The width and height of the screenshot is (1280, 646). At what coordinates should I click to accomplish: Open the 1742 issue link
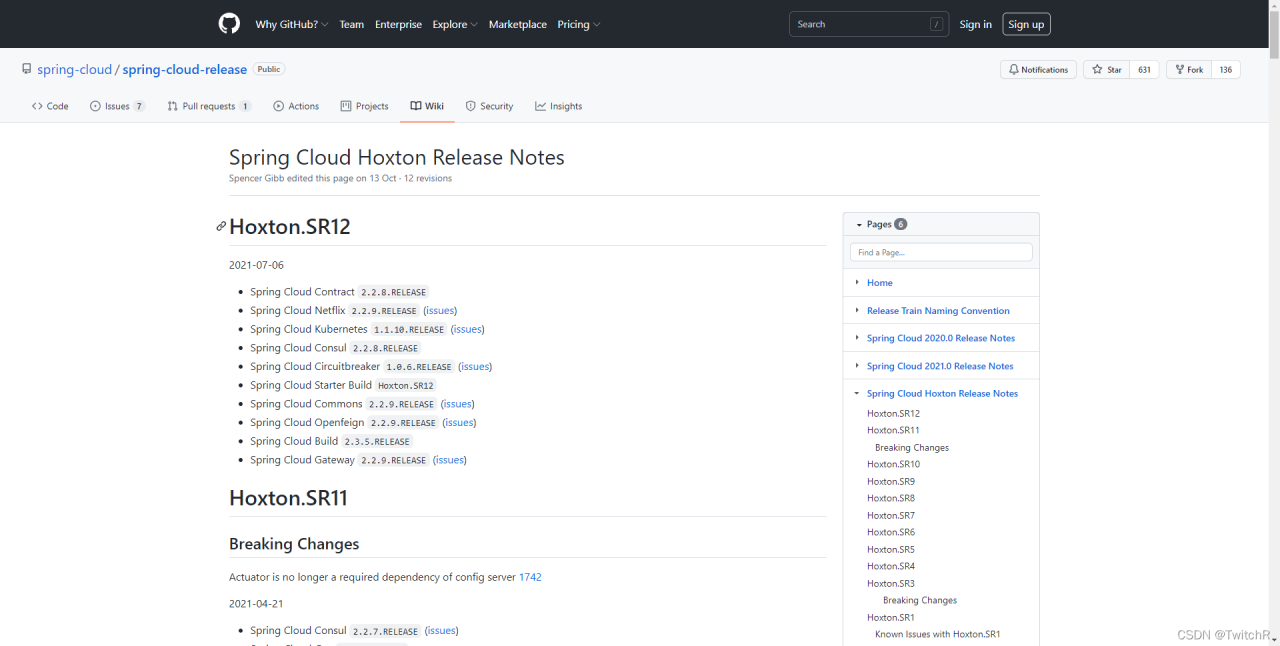pos(530,577)
